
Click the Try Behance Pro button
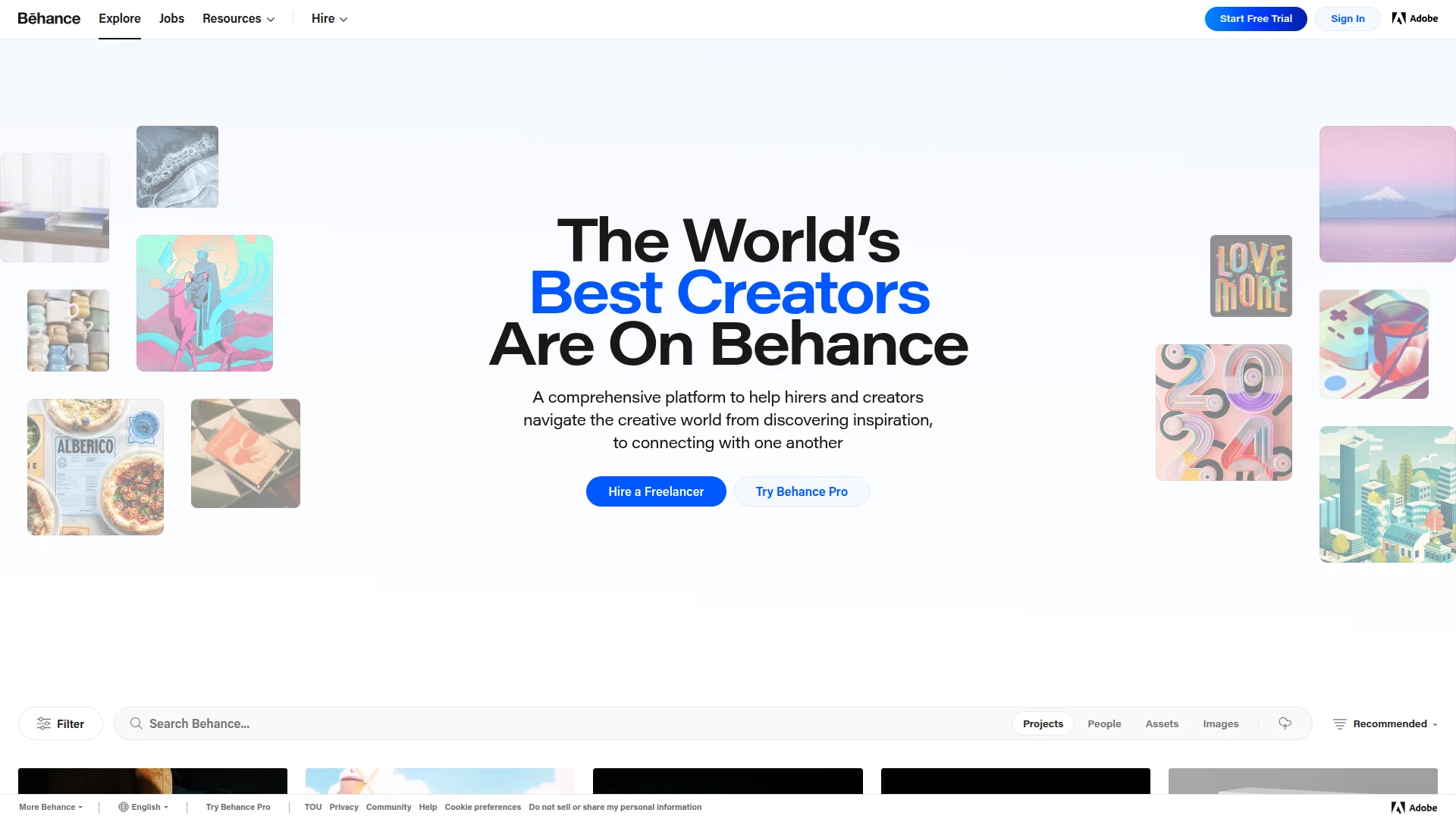802,491
